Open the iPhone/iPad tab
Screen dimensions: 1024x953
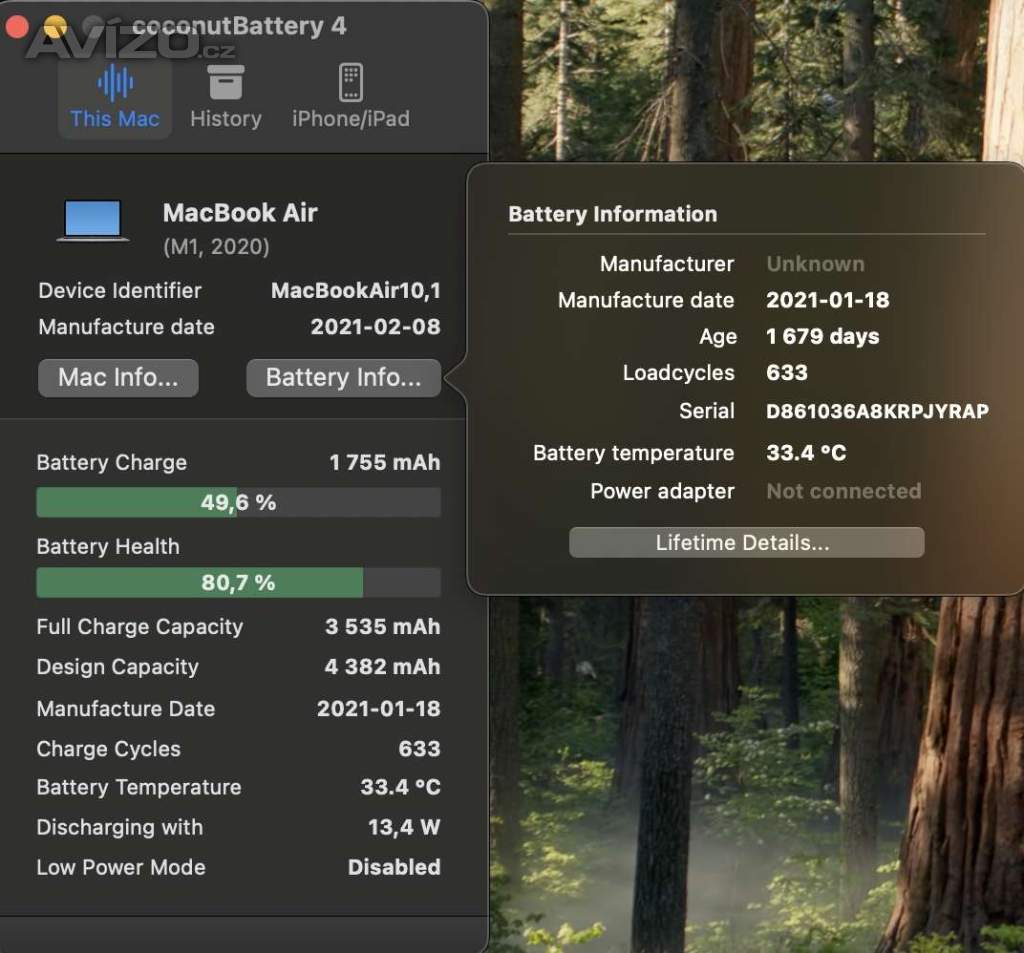coord(351,97)
